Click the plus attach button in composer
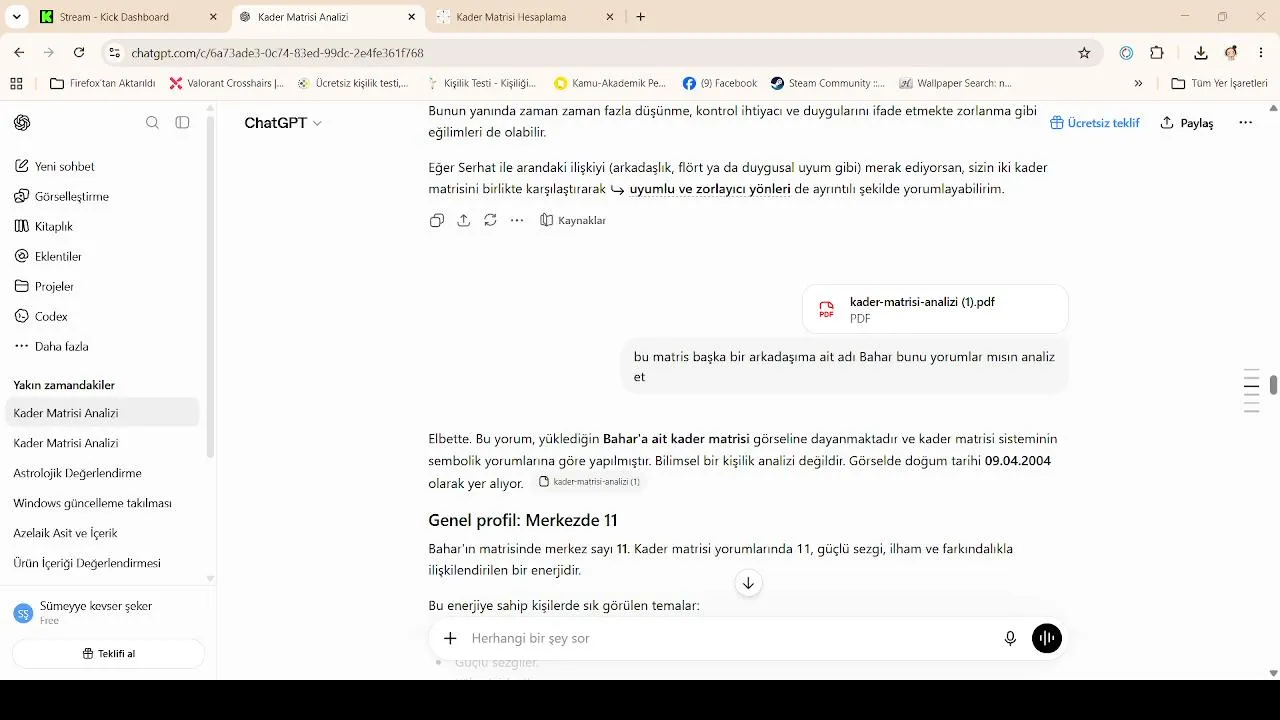Screen dimensions: 1280x720 point(450,638)
